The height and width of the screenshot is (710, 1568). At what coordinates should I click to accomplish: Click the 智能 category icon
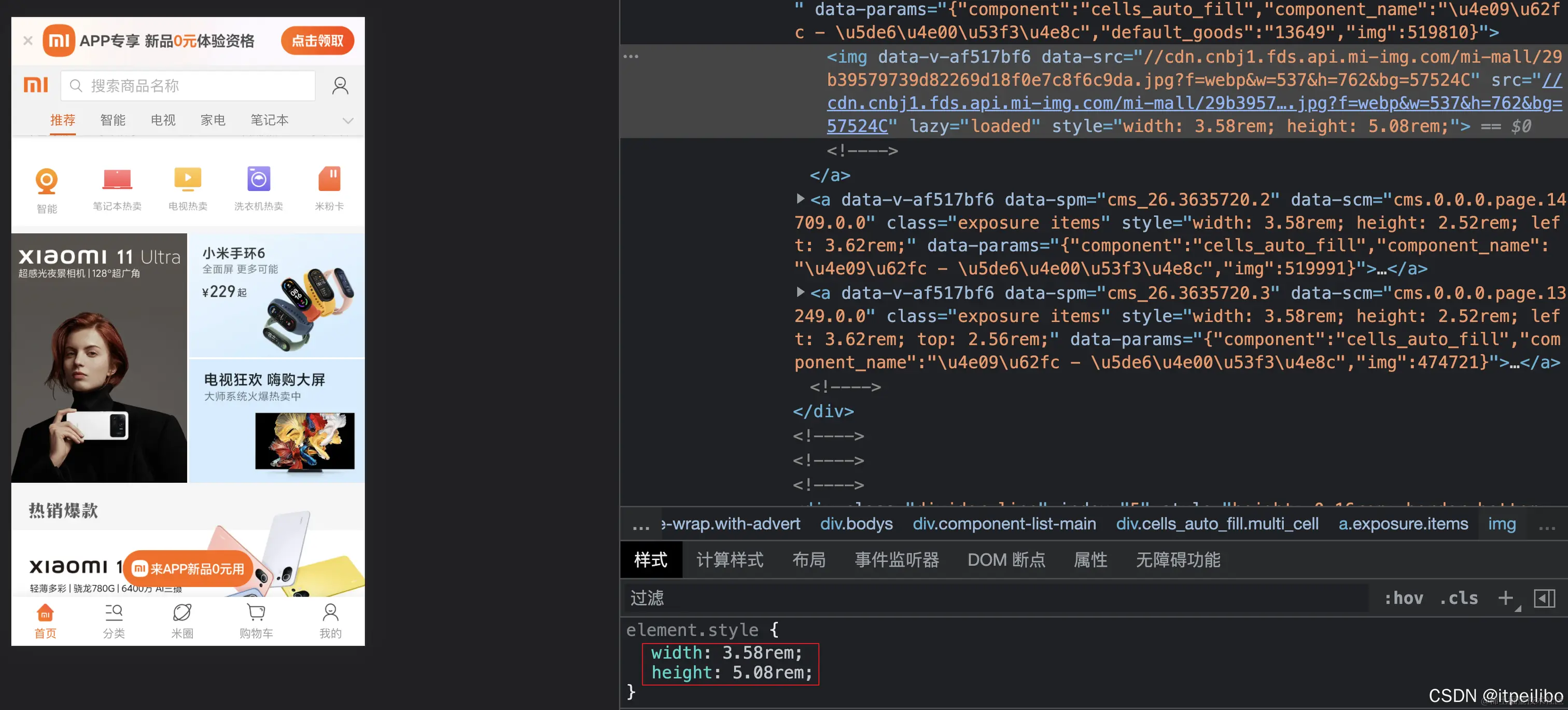tap(46, 182)
